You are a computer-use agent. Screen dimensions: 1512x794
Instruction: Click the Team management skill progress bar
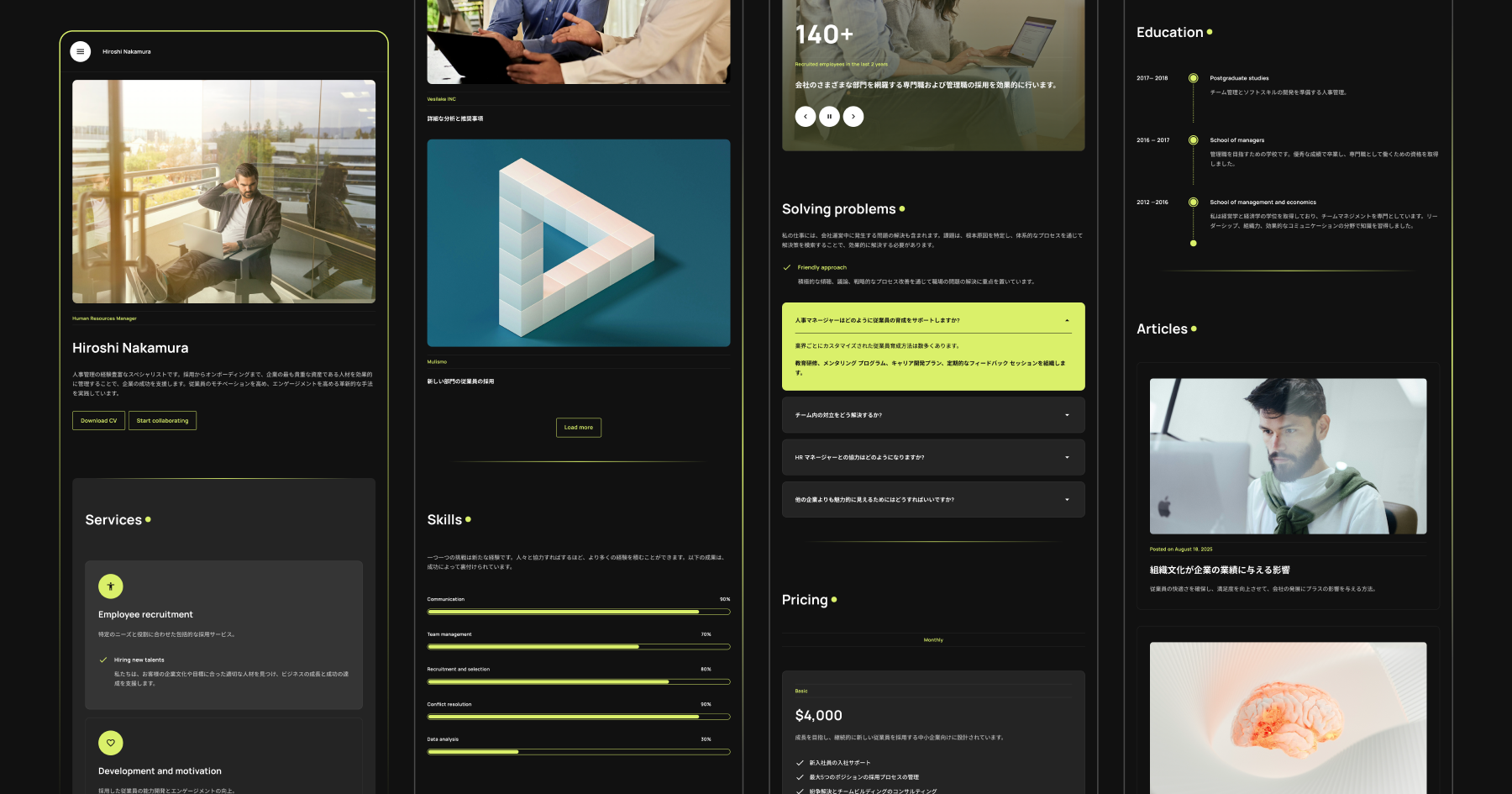[579, 647]
